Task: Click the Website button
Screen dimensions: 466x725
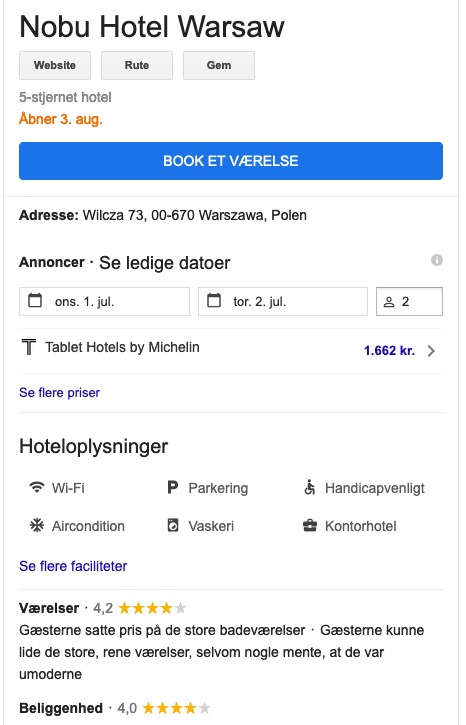Action: (x=55, y=65)
